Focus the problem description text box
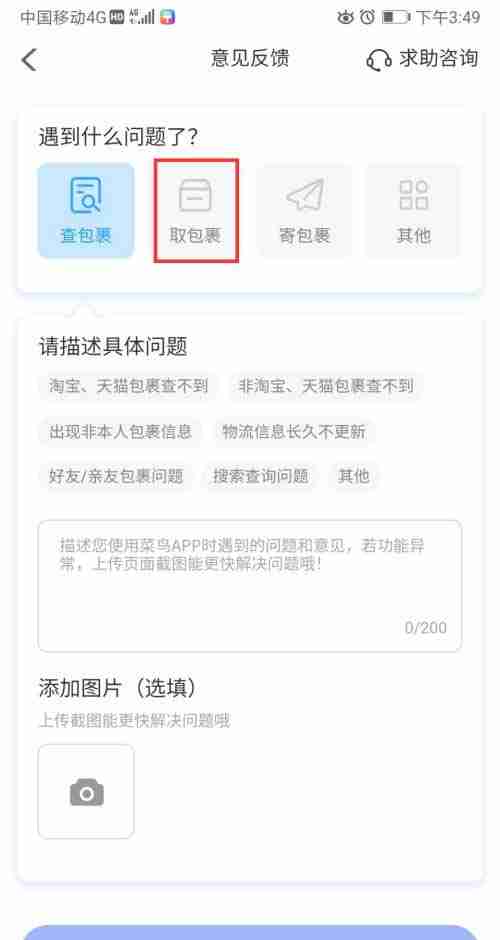Image resolution: width=500 pixels, height=940 pixels. 250,586
